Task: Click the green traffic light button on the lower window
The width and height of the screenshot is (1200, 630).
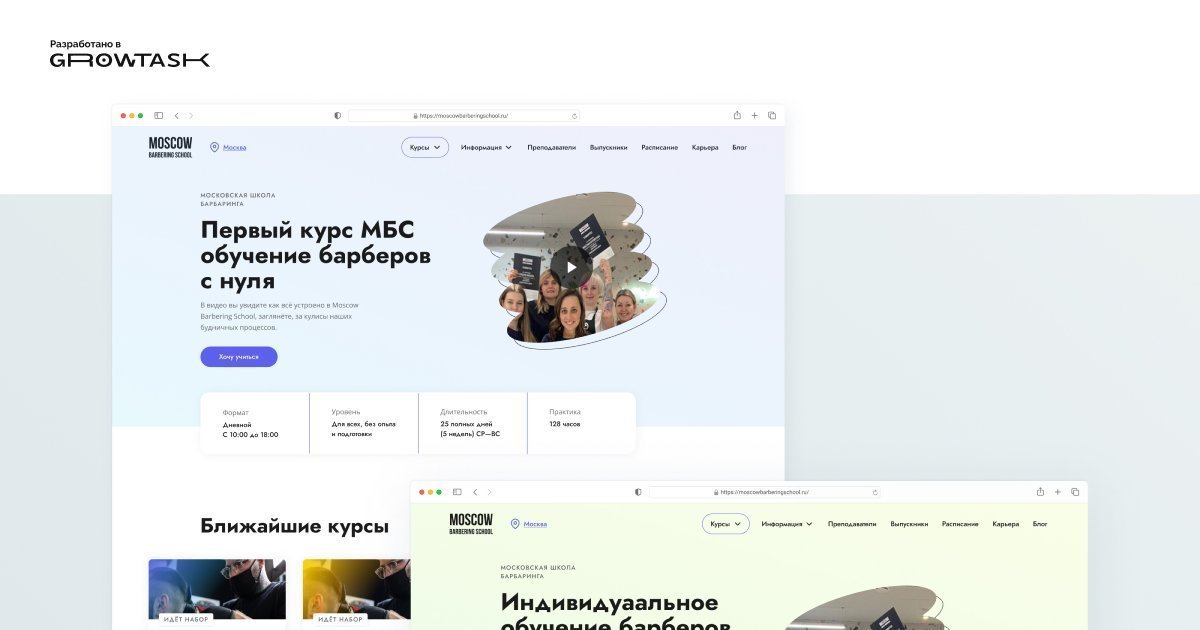Action: (440, 492)
